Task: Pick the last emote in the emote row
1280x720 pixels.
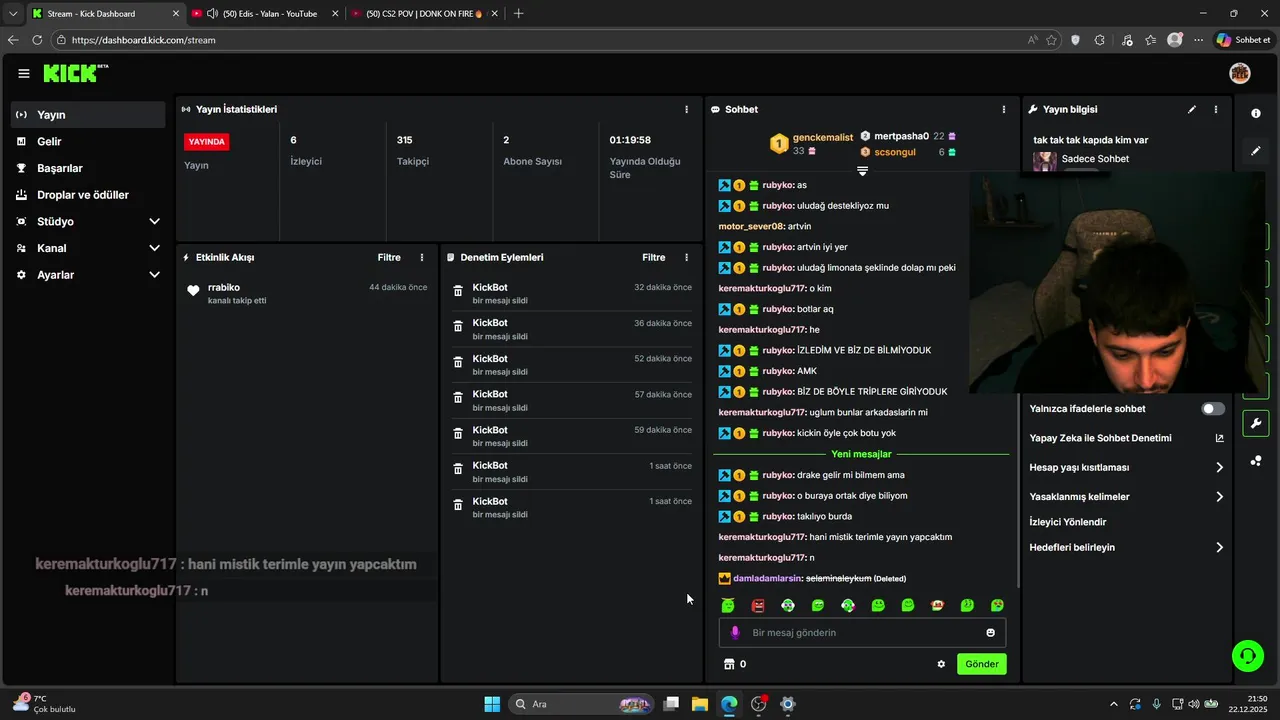Action: click(998, 605)
